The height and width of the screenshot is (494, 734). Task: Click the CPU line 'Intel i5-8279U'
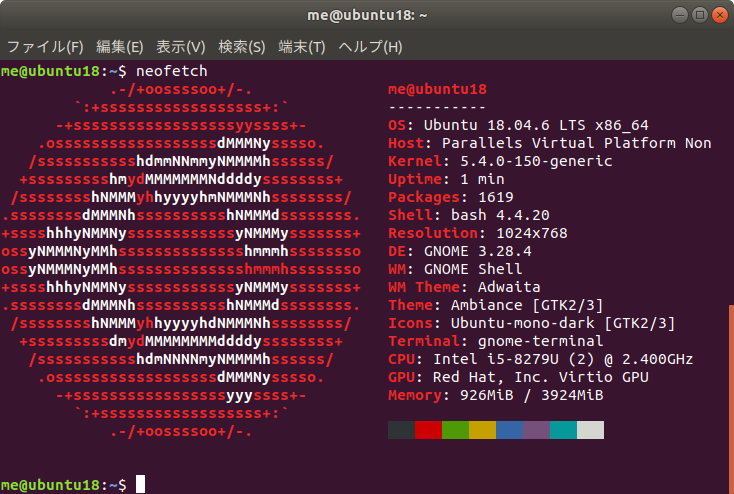pyautogui.click(x=496, y=359)
